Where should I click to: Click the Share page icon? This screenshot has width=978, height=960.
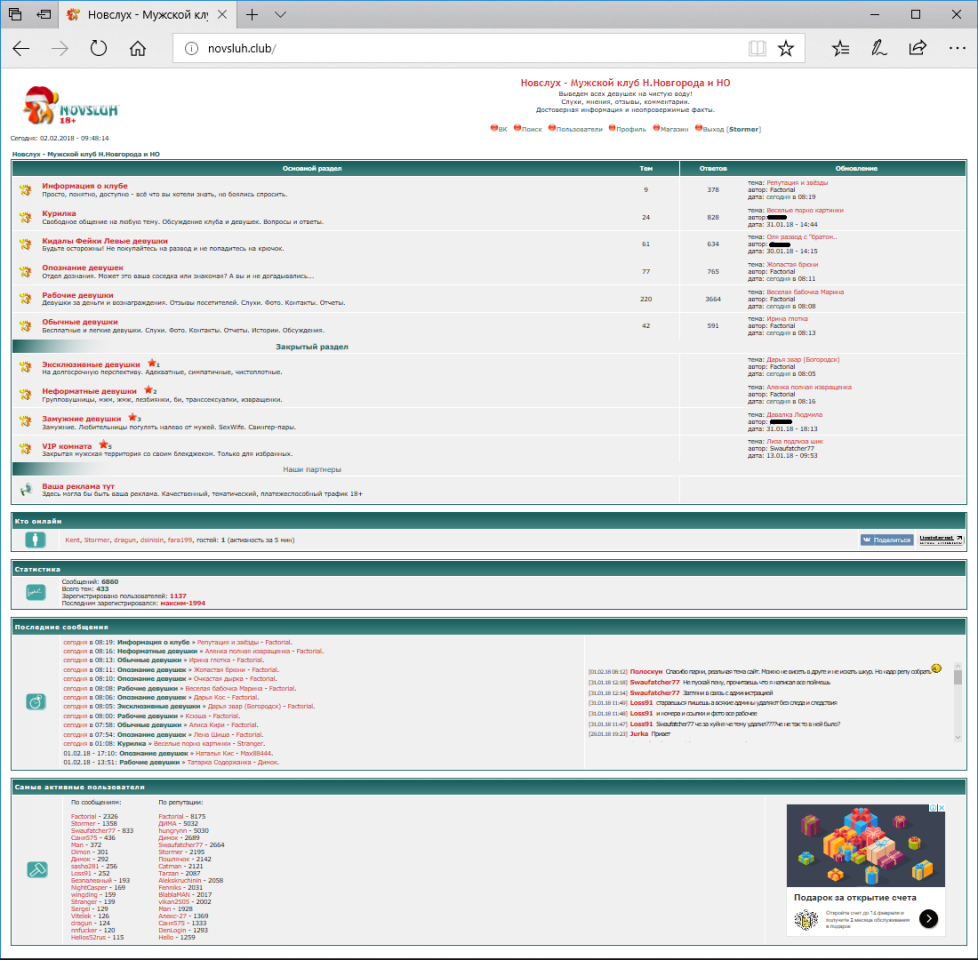[917, 48]
